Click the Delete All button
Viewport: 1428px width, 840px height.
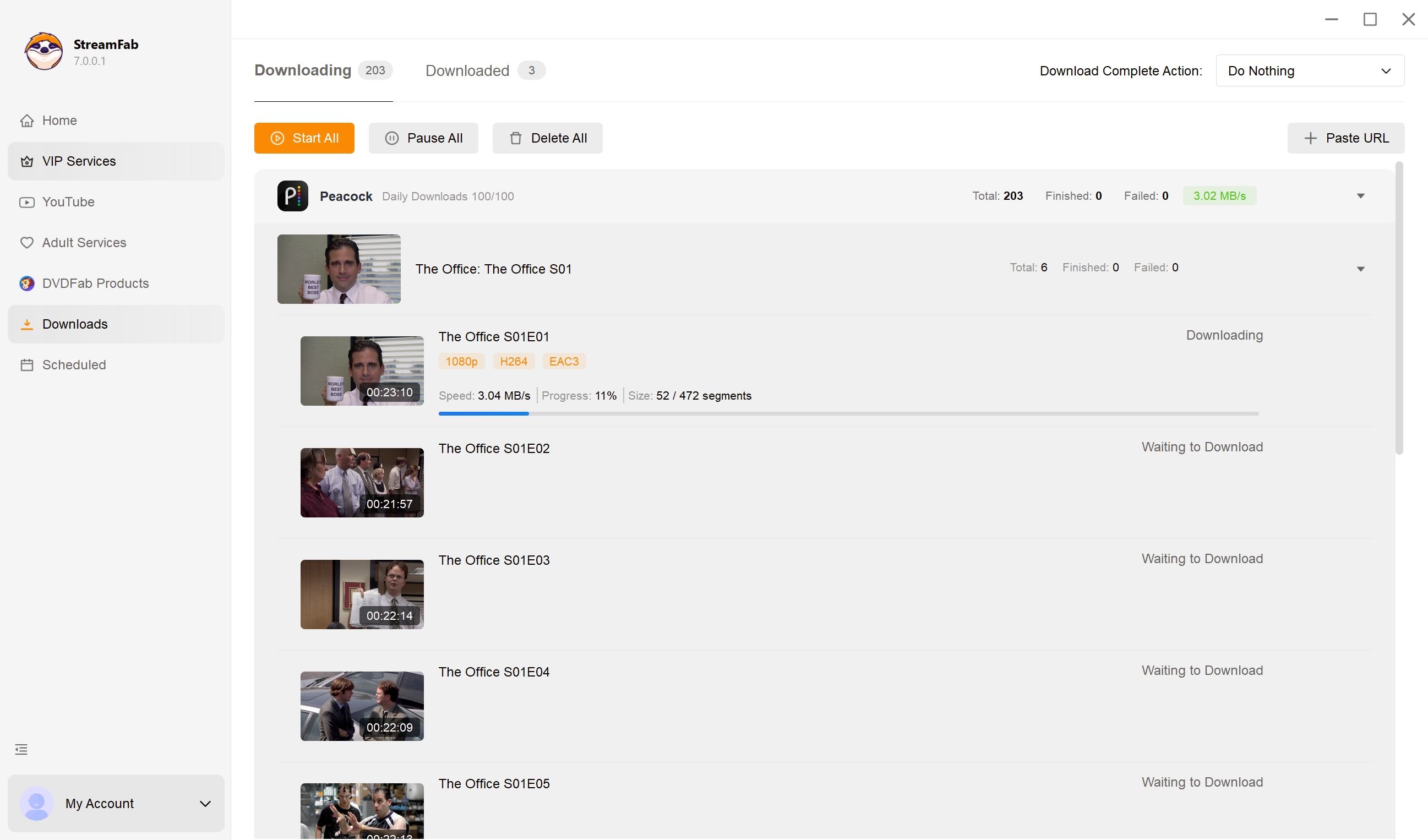click(x=547, y=138)
